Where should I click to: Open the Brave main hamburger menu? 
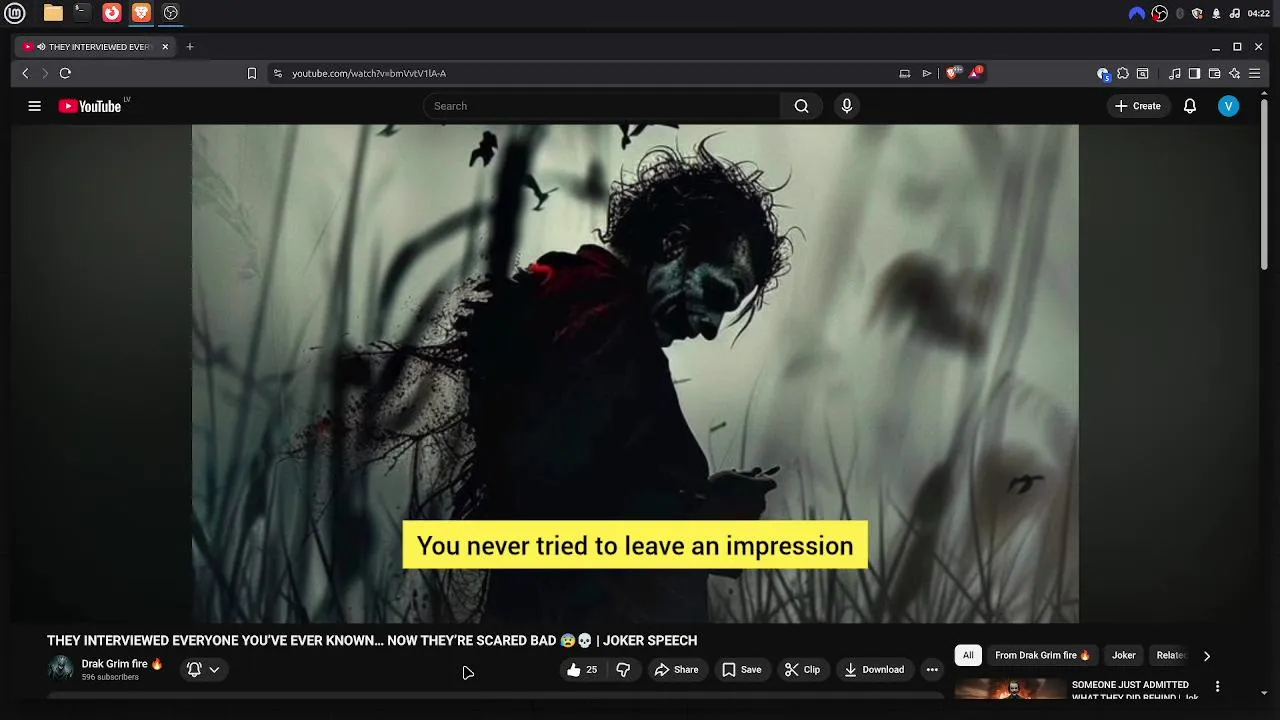click(1255, 73)
